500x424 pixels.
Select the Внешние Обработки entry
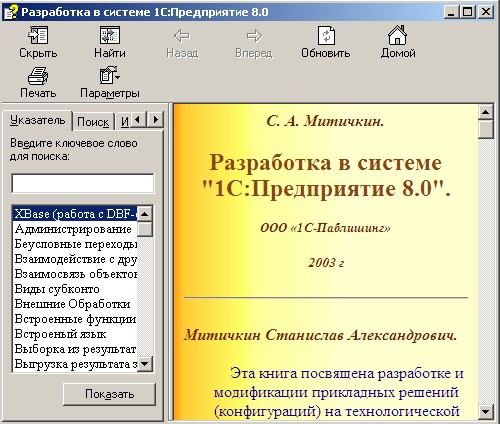[x=75, y=304]
